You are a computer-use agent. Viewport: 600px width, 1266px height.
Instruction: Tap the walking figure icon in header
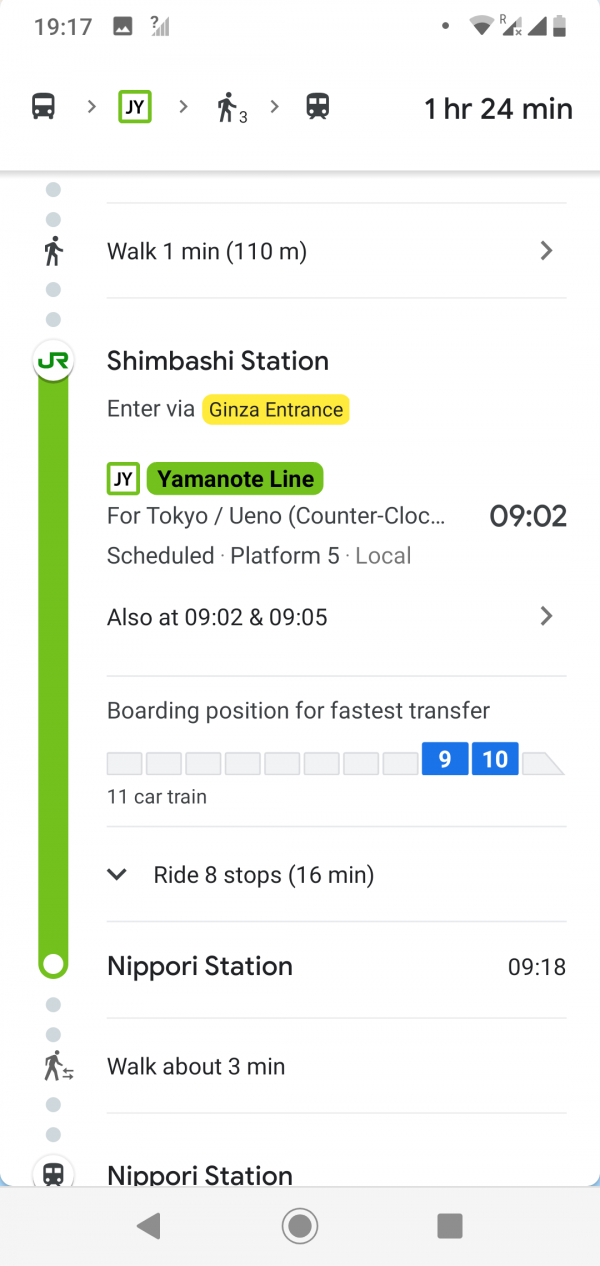[229, 107]
